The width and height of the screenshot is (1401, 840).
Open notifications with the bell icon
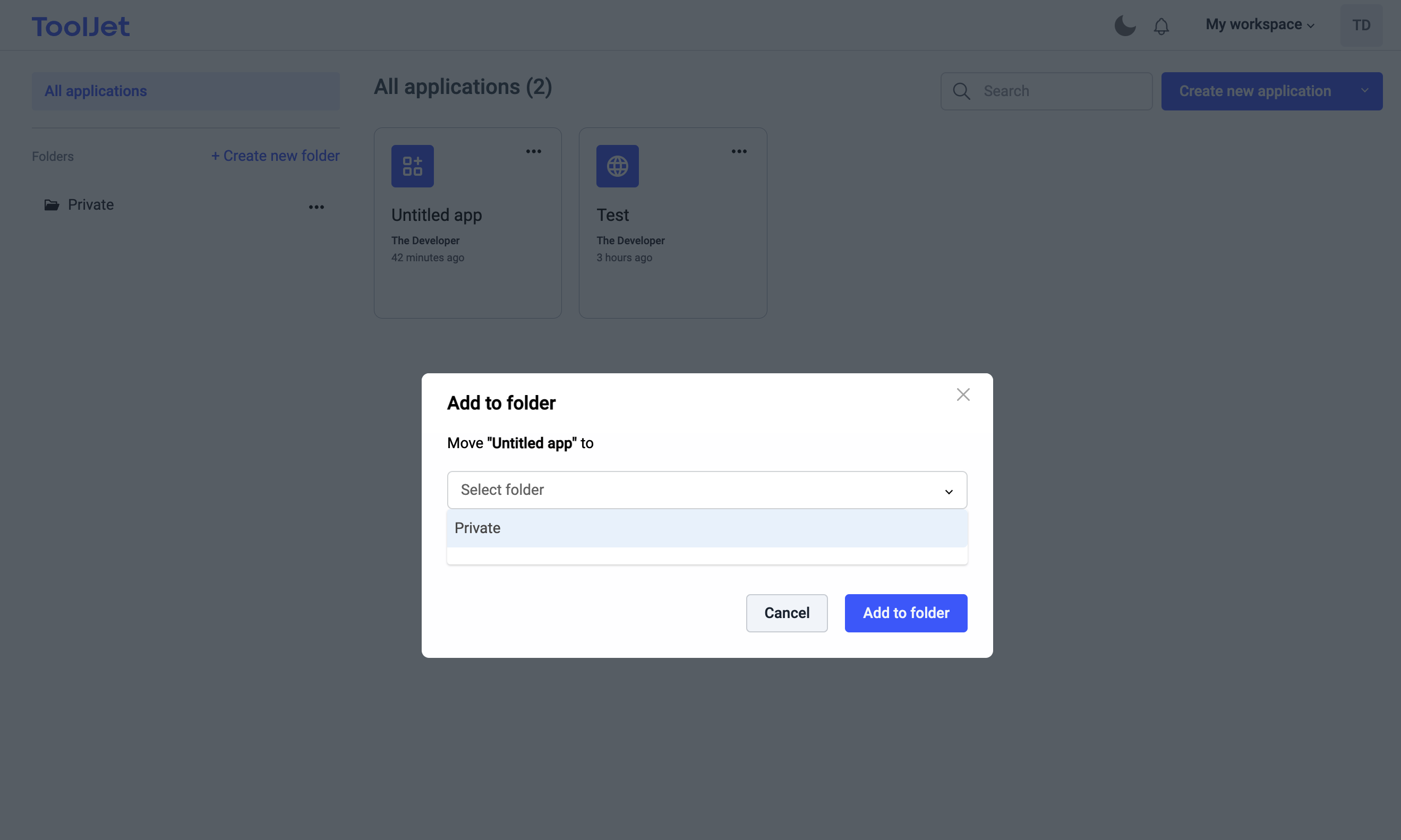(x=1161, y=26)
